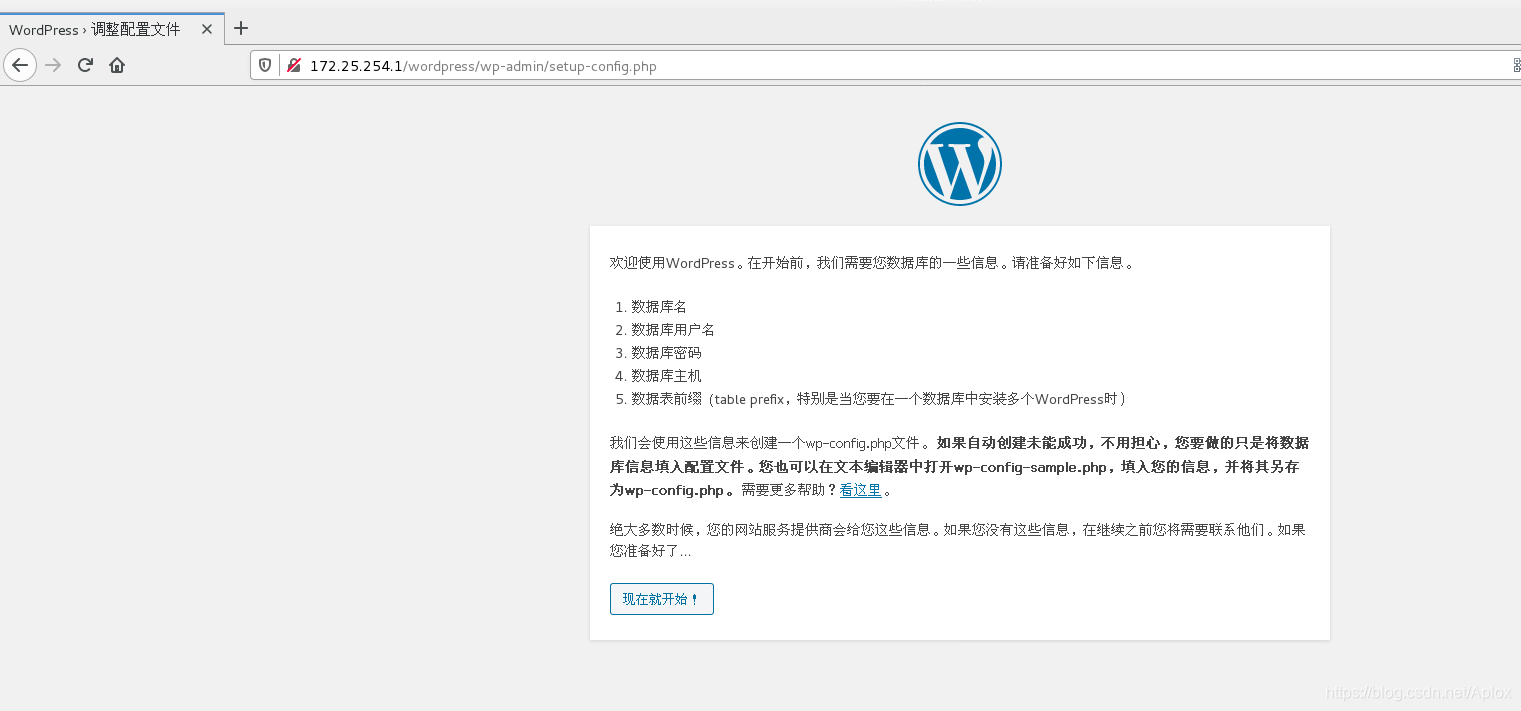Reload the current page
The image size is (1521, 711).
85,65
